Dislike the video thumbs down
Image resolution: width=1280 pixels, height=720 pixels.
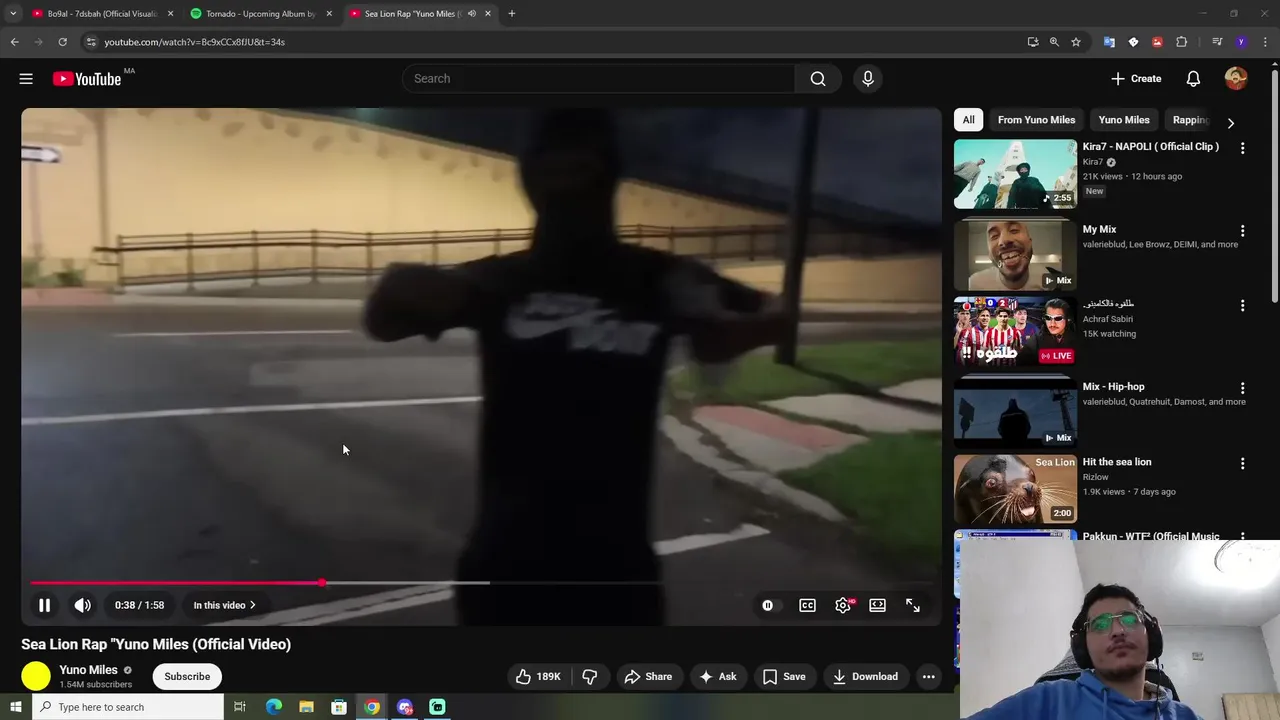tap(590, 677)
